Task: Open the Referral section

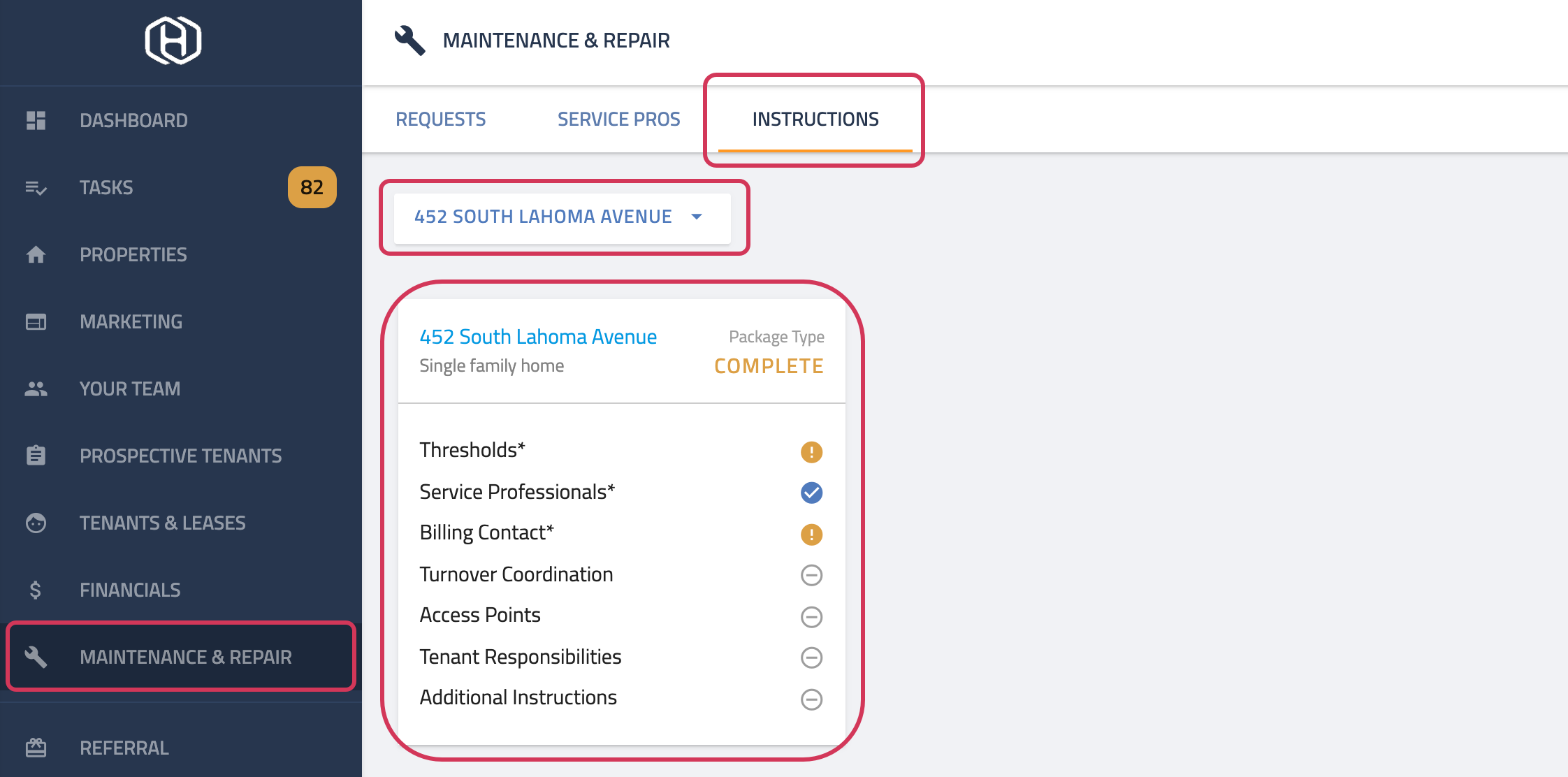Action: (181, 748)
